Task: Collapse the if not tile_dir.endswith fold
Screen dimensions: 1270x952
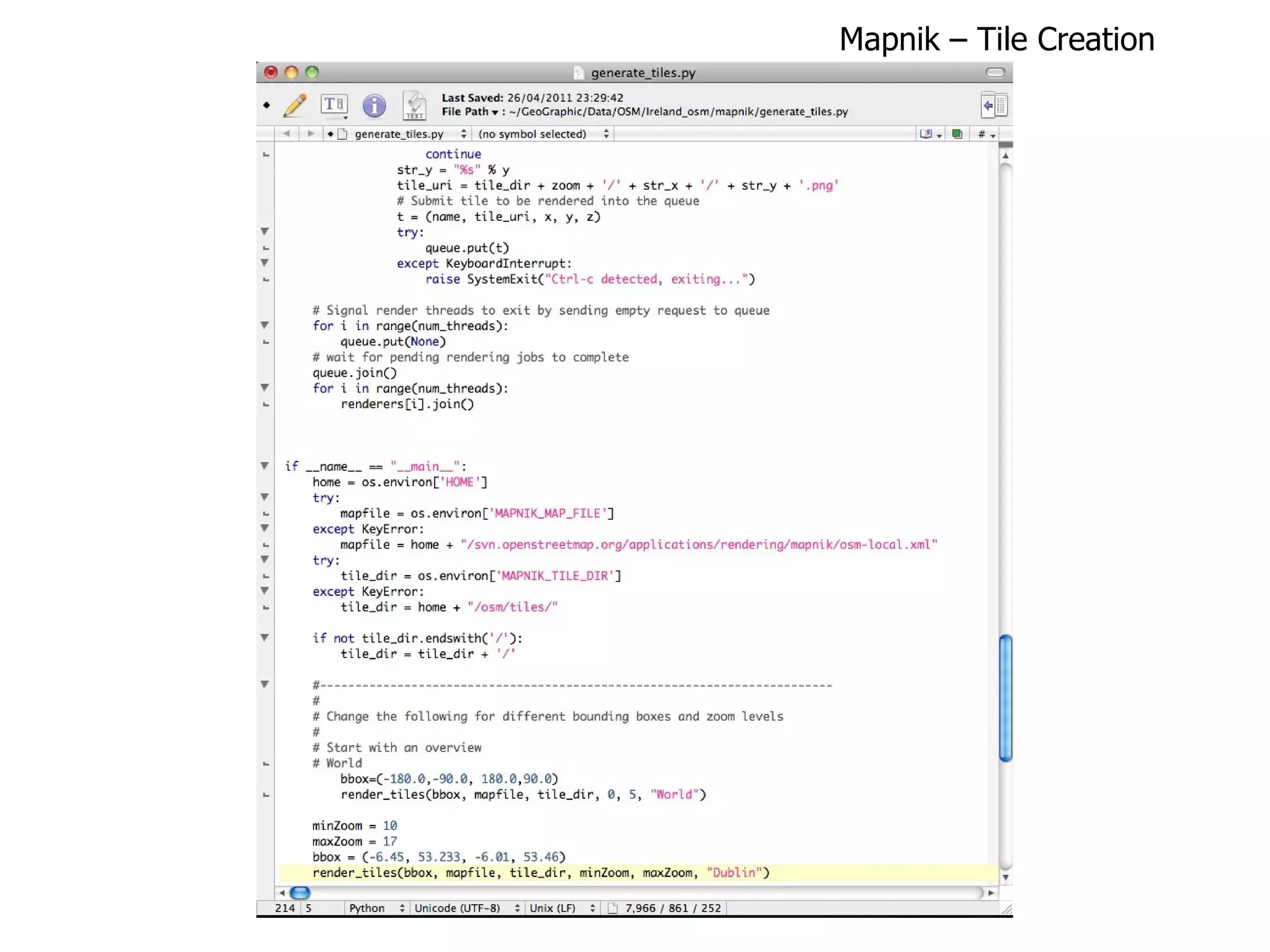Action: [x=265, y=638]
